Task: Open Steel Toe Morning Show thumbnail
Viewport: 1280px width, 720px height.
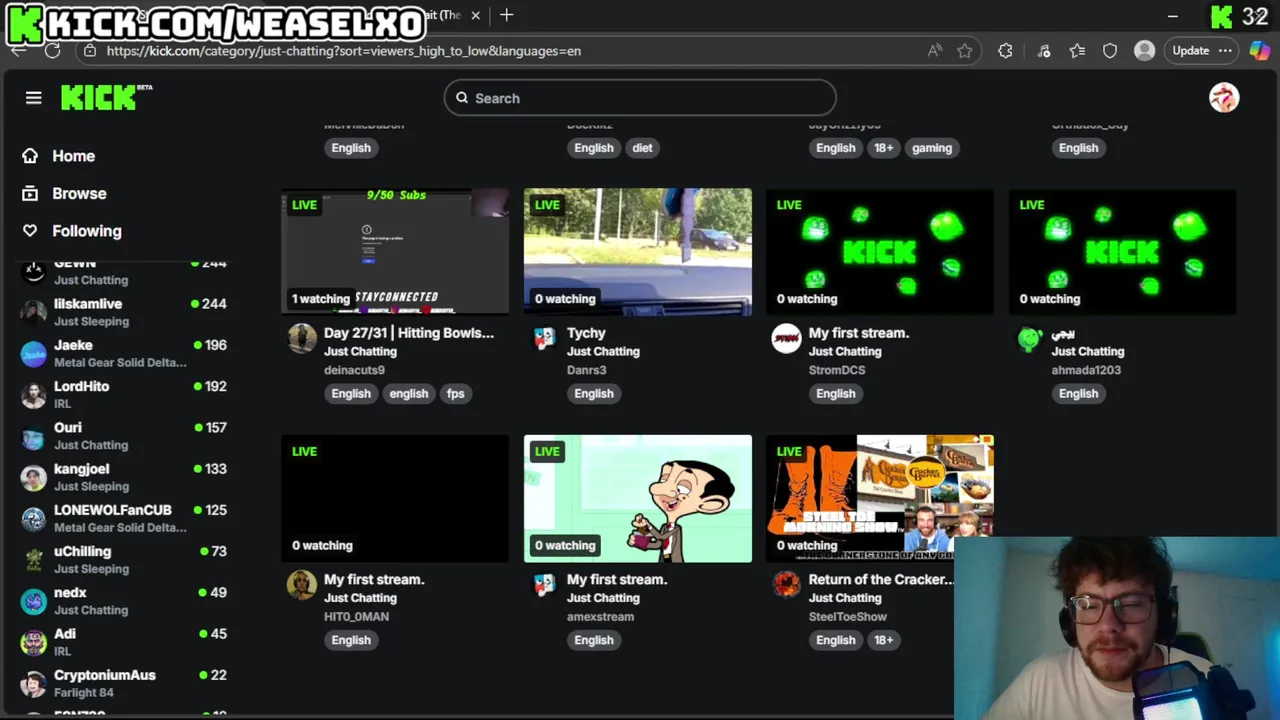Action: [x=880, y=498]
